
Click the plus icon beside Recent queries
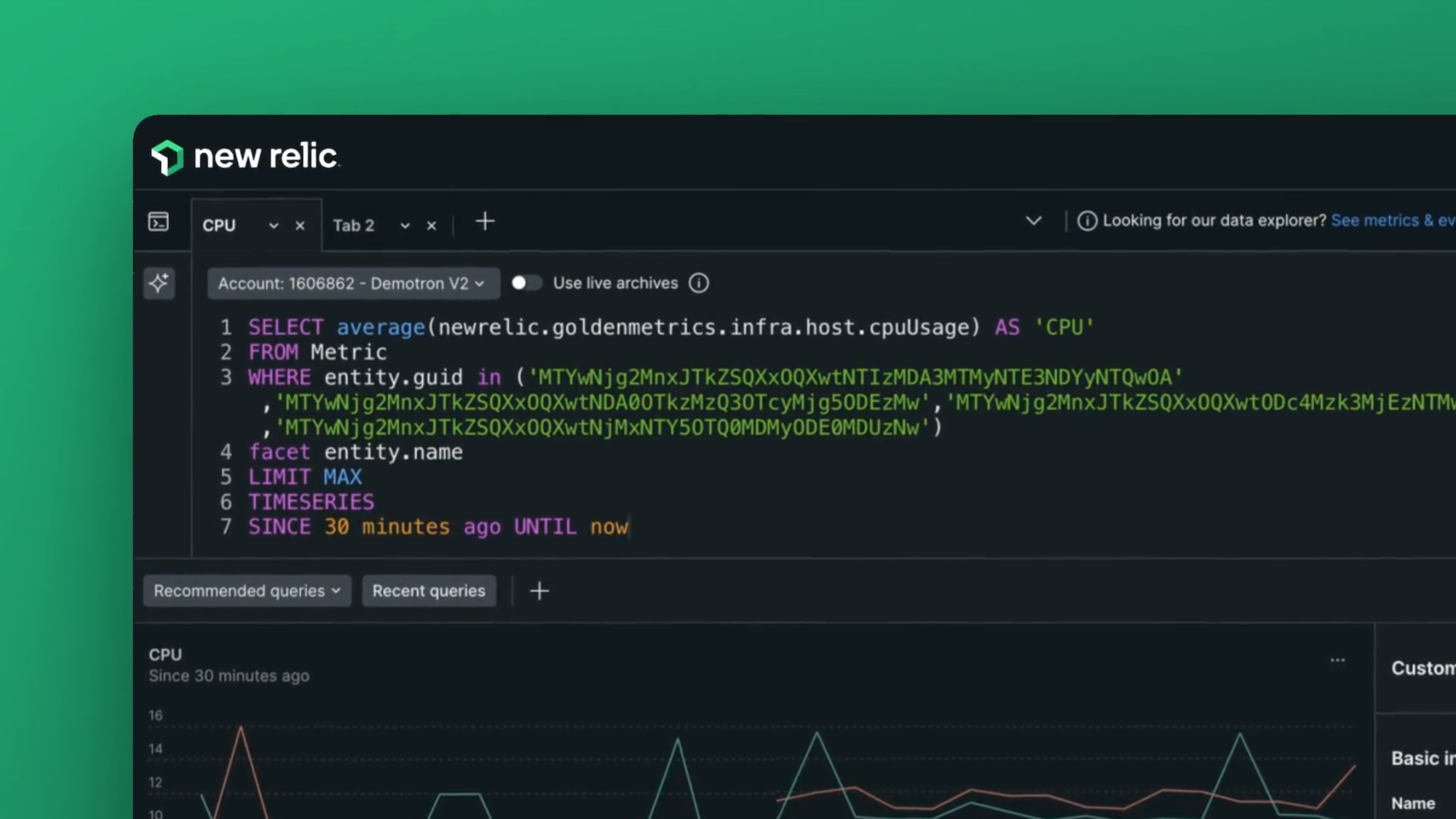tap(539, 591)
